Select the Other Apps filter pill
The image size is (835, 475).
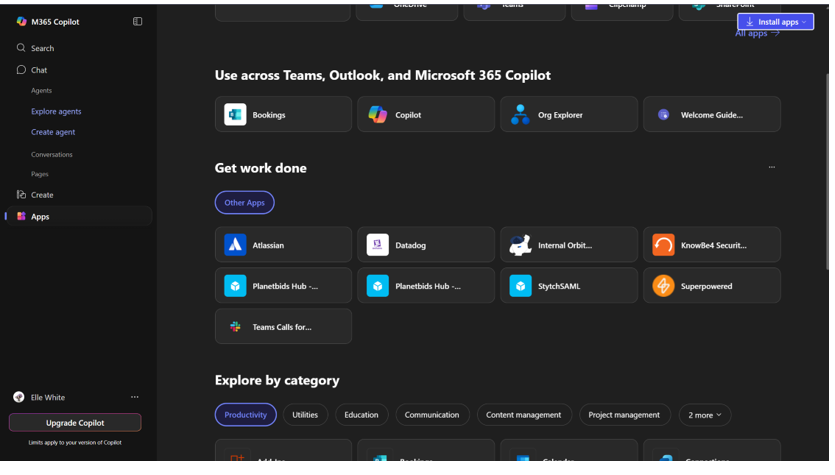pos(246,204)
